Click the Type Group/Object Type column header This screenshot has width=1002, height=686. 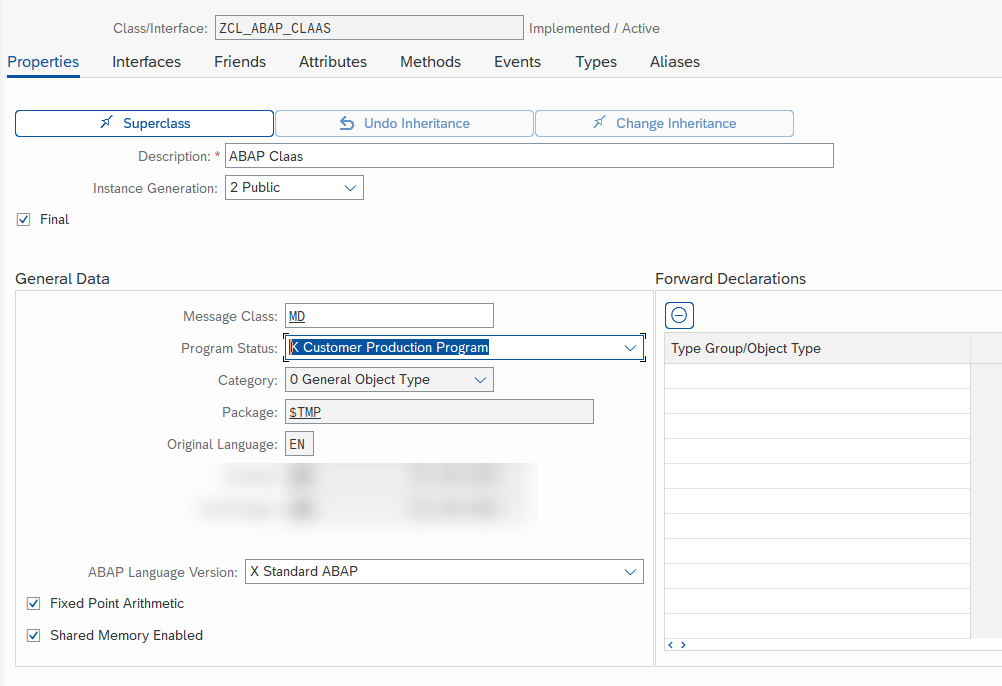[817, 348]
